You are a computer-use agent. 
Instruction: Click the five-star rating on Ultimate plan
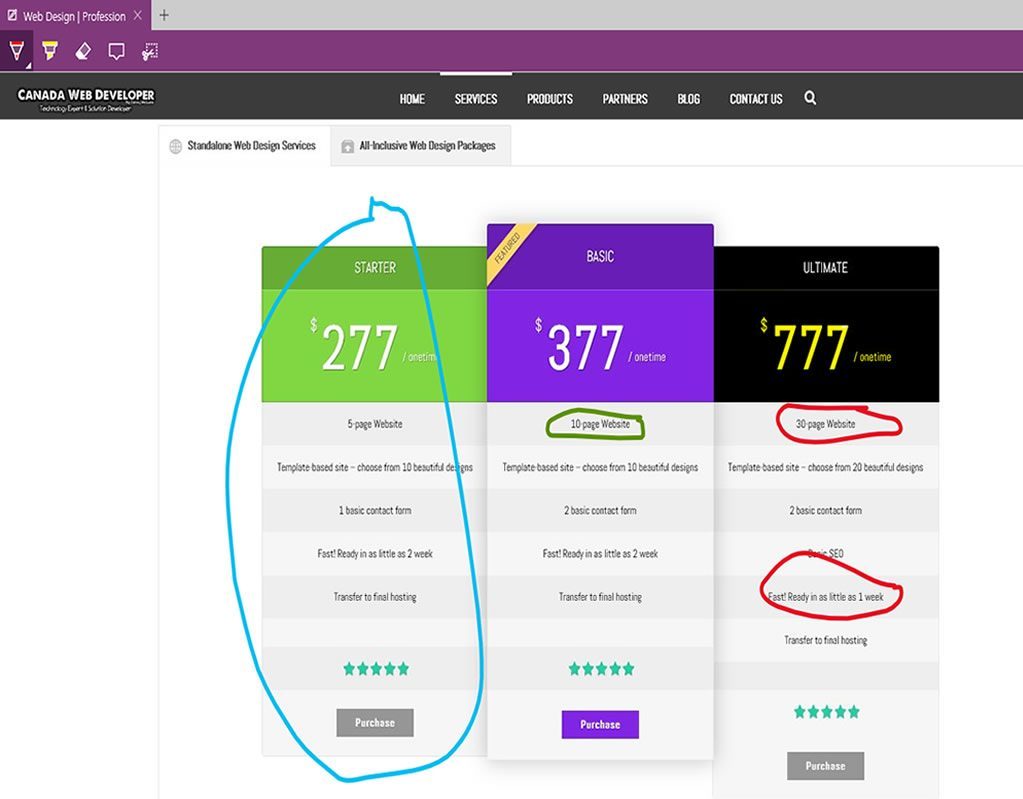[826, 712]
